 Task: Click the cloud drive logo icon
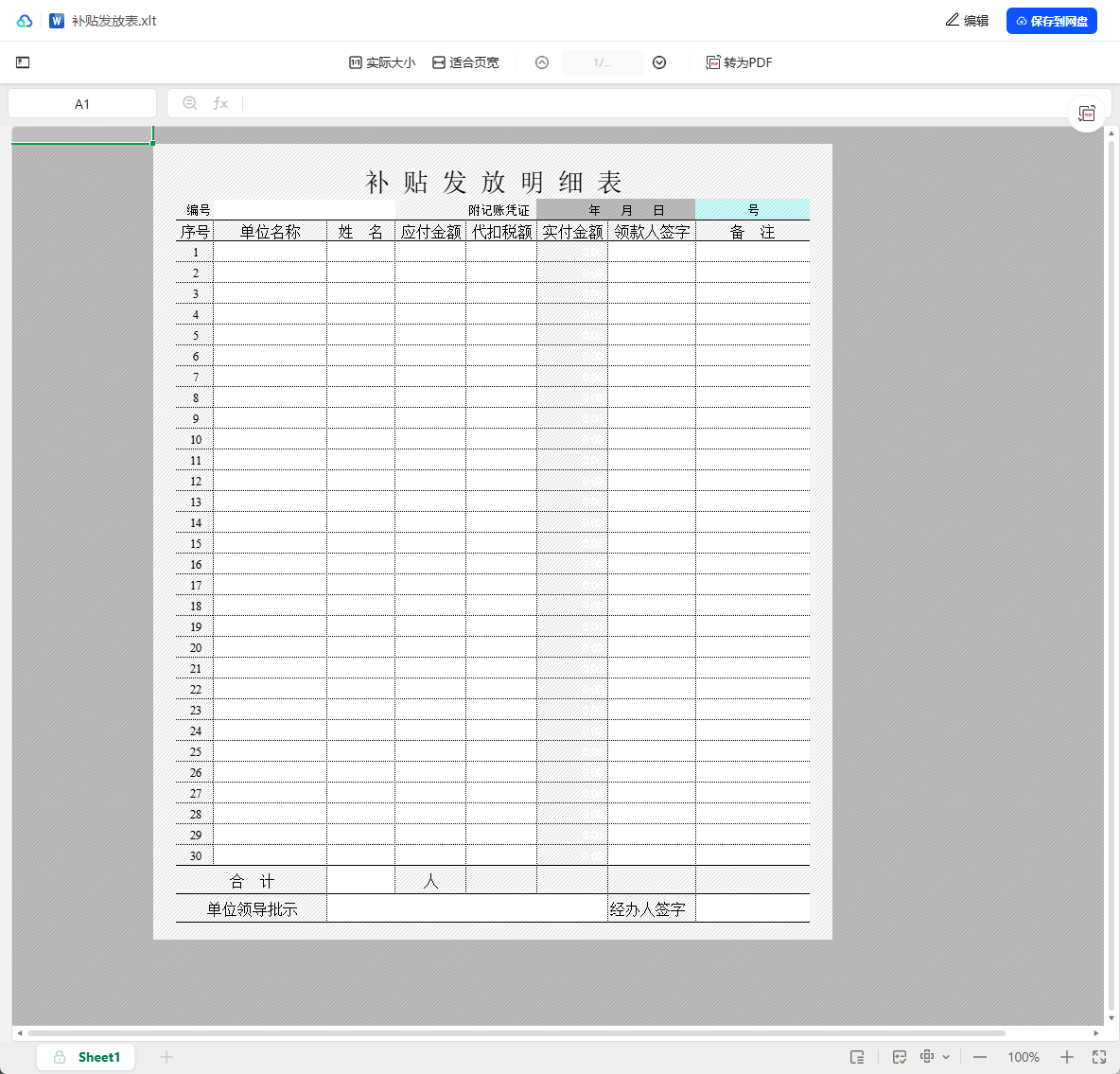click(x=25, y=21)
